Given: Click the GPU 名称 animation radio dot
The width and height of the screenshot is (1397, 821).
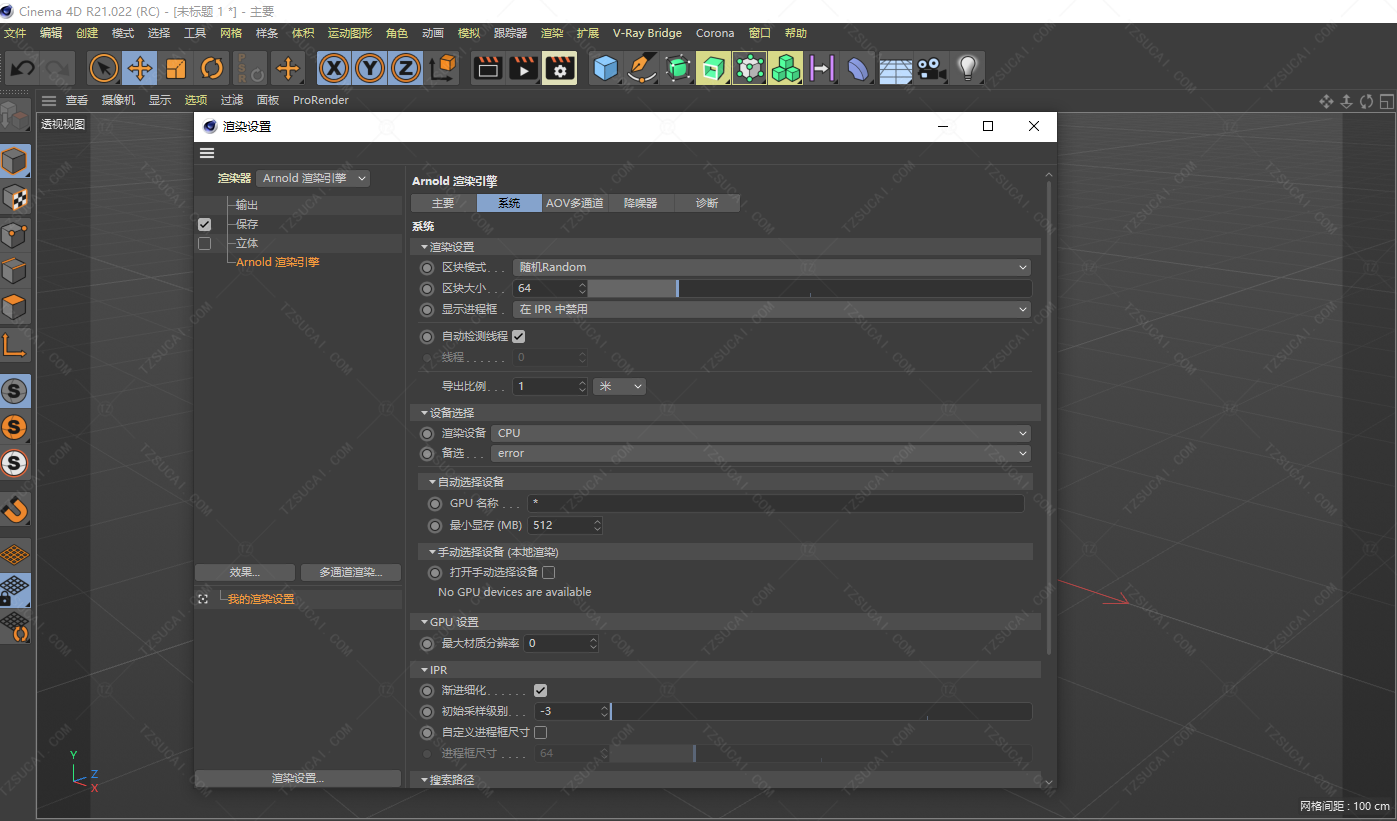Looking at the screenshot, I should pyautogui.click(x=435, y=503).
